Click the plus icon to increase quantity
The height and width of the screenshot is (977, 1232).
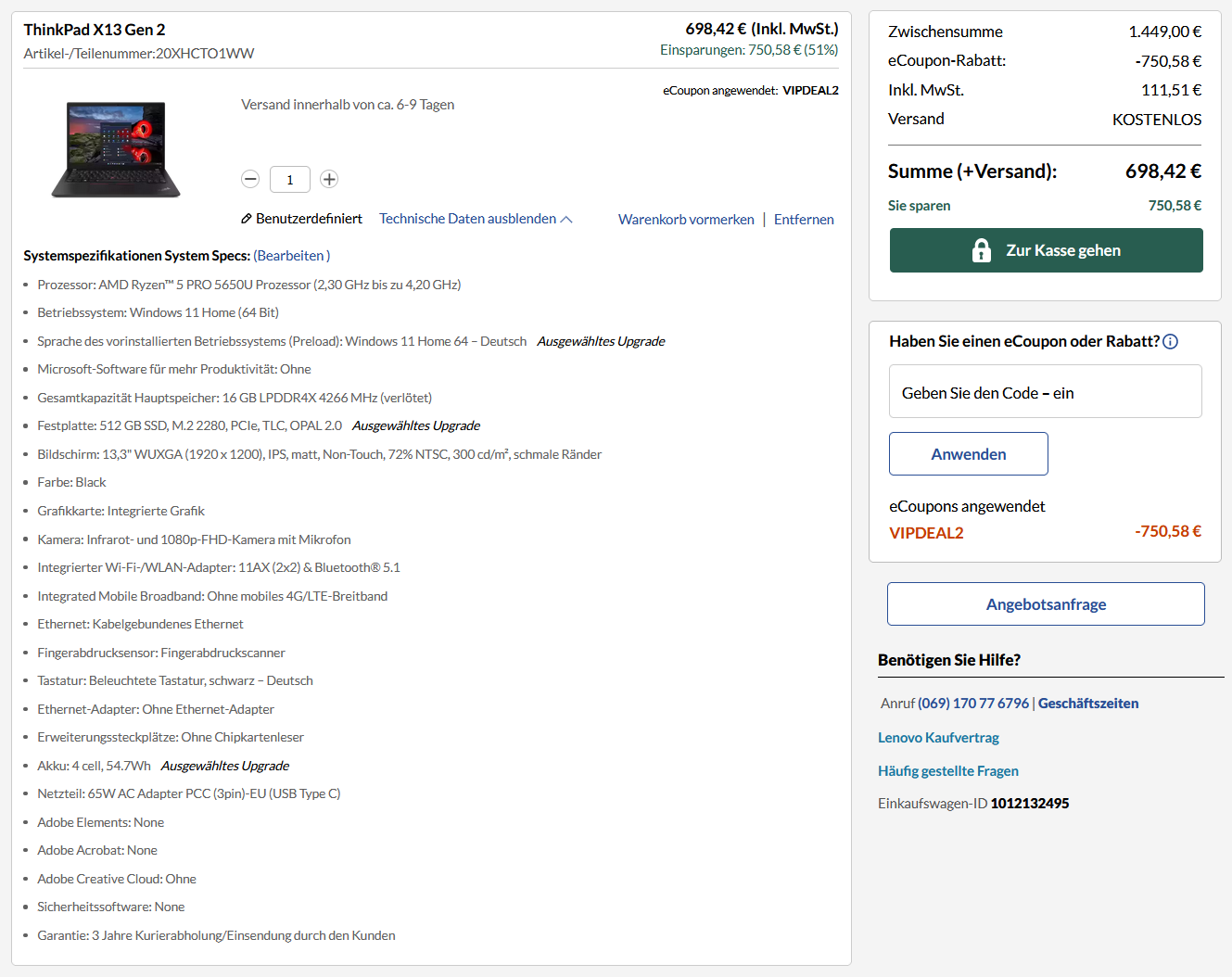tap(328, 179)
